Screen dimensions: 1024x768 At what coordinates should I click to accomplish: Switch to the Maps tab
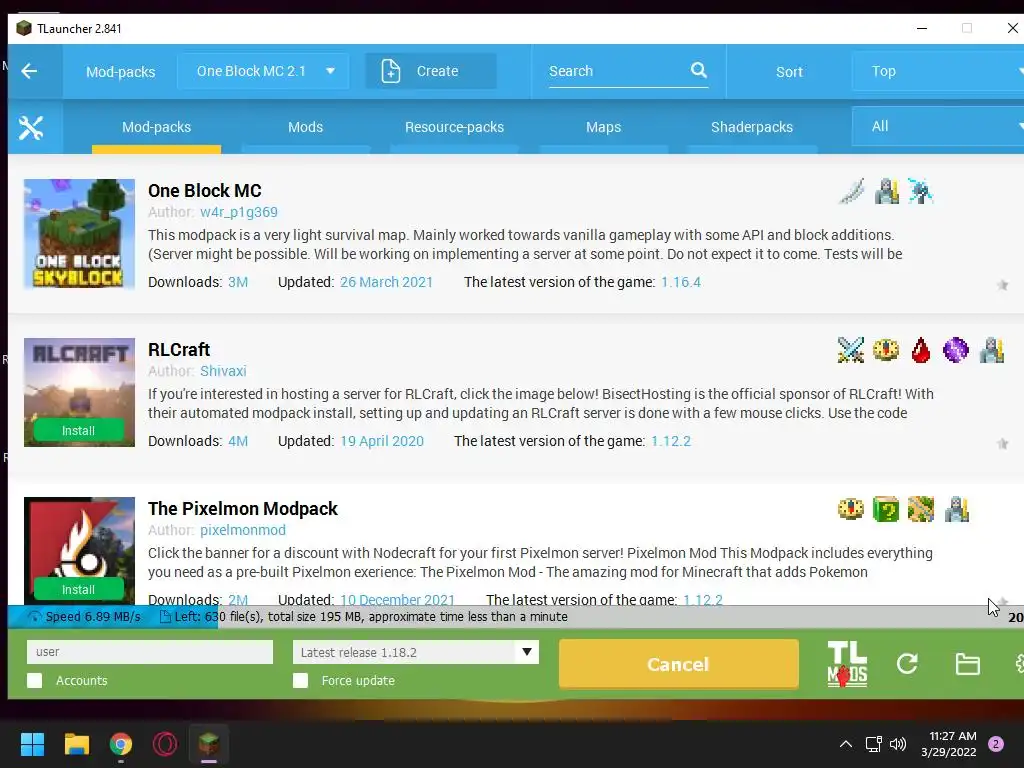click(x=603, y=127)
